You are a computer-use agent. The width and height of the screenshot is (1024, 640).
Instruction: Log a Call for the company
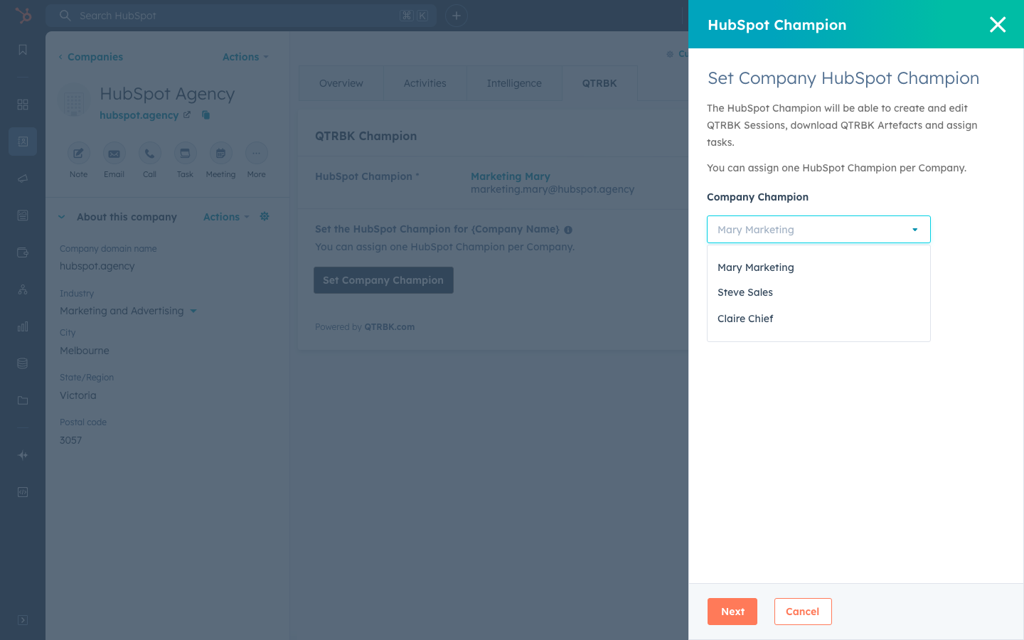coord(150,153)
